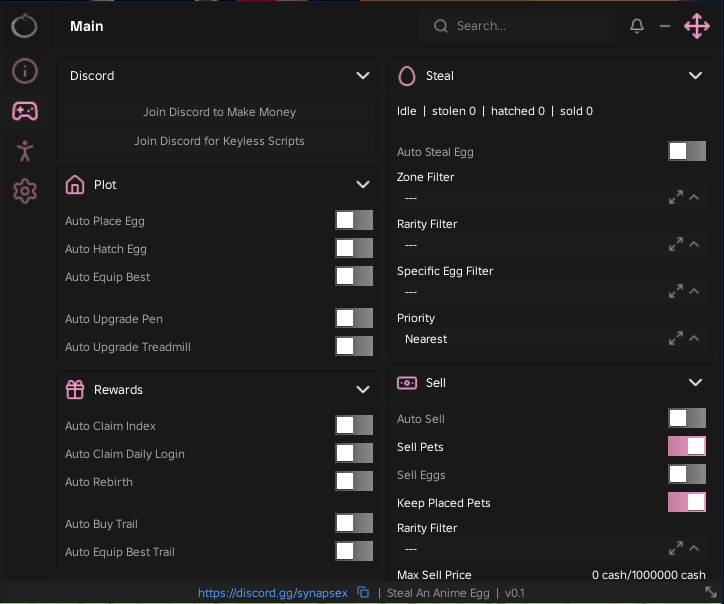724x604 pixels.
Task: Toggle Auto Upgrade Pen
Action: [x=354, y=318]
